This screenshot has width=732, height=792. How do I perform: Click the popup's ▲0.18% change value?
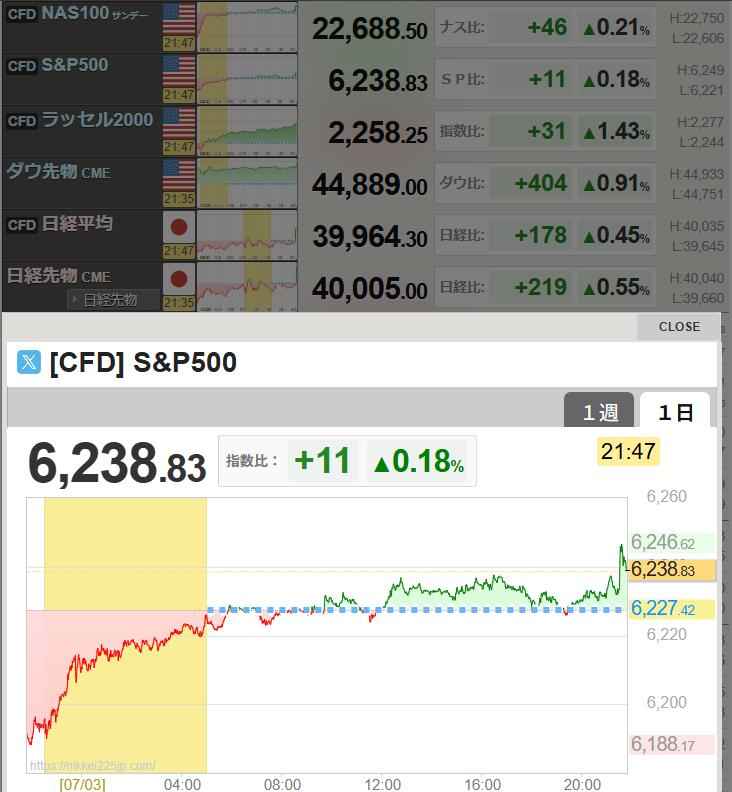click(x=418, y=461)
